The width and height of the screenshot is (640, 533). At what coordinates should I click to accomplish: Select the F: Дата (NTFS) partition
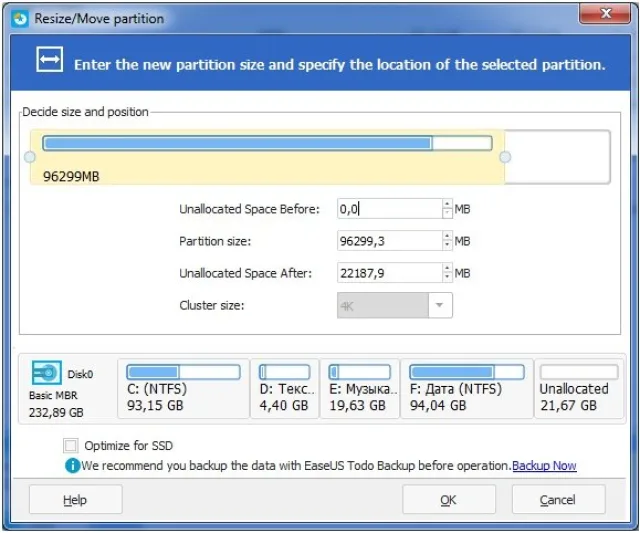467,388
